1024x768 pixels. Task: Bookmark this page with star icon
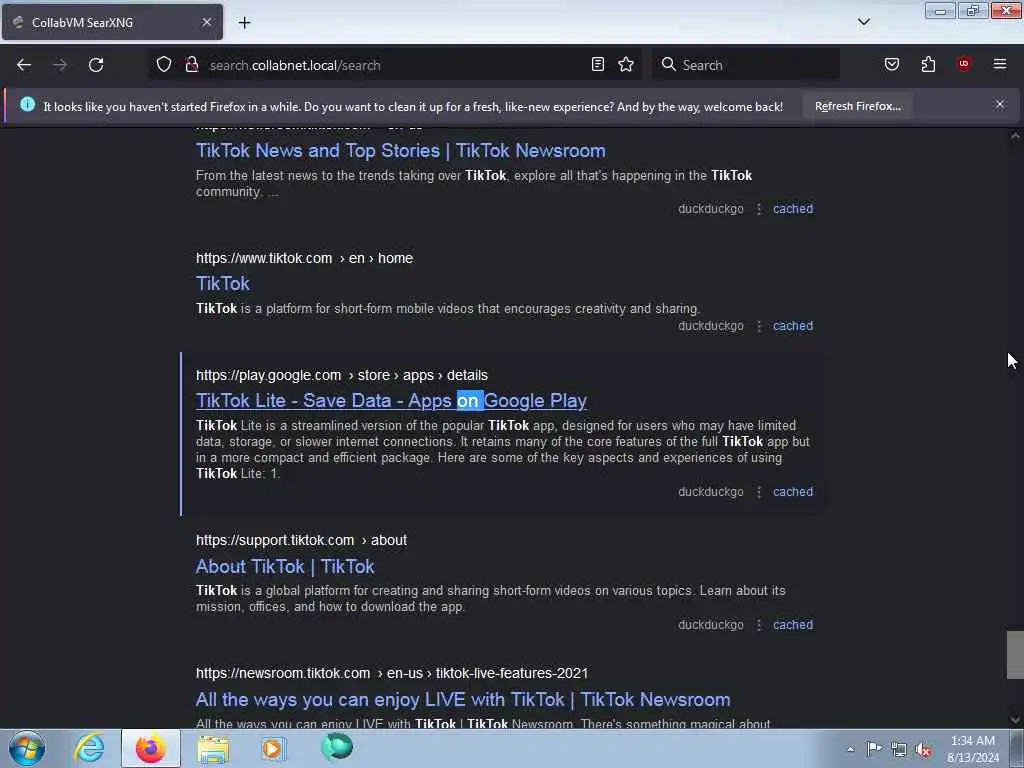pyautogui.click(x=626, y=64)
